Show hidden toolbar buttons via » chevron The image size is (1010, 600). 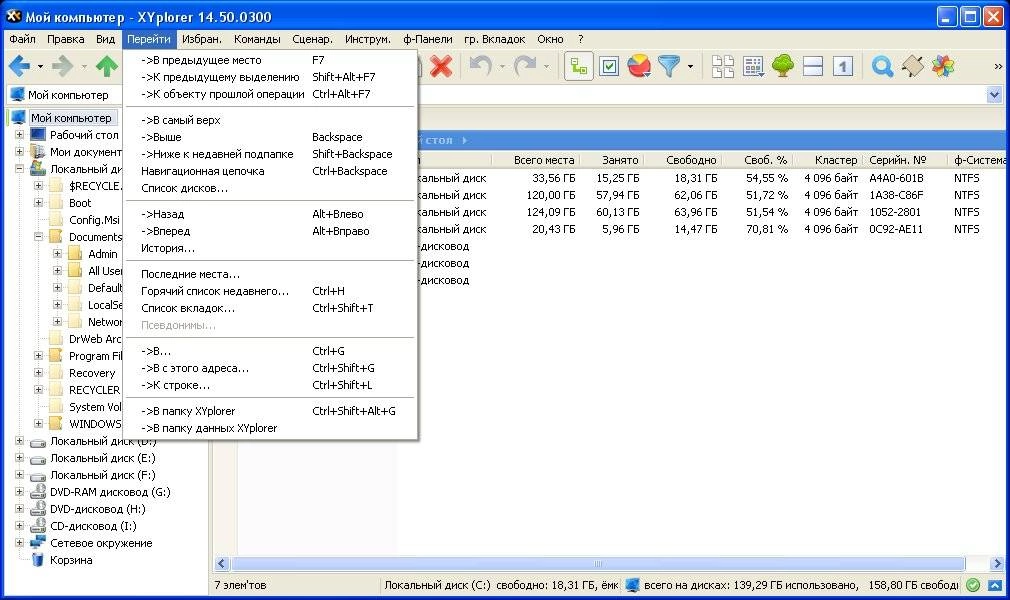(998, 66)
